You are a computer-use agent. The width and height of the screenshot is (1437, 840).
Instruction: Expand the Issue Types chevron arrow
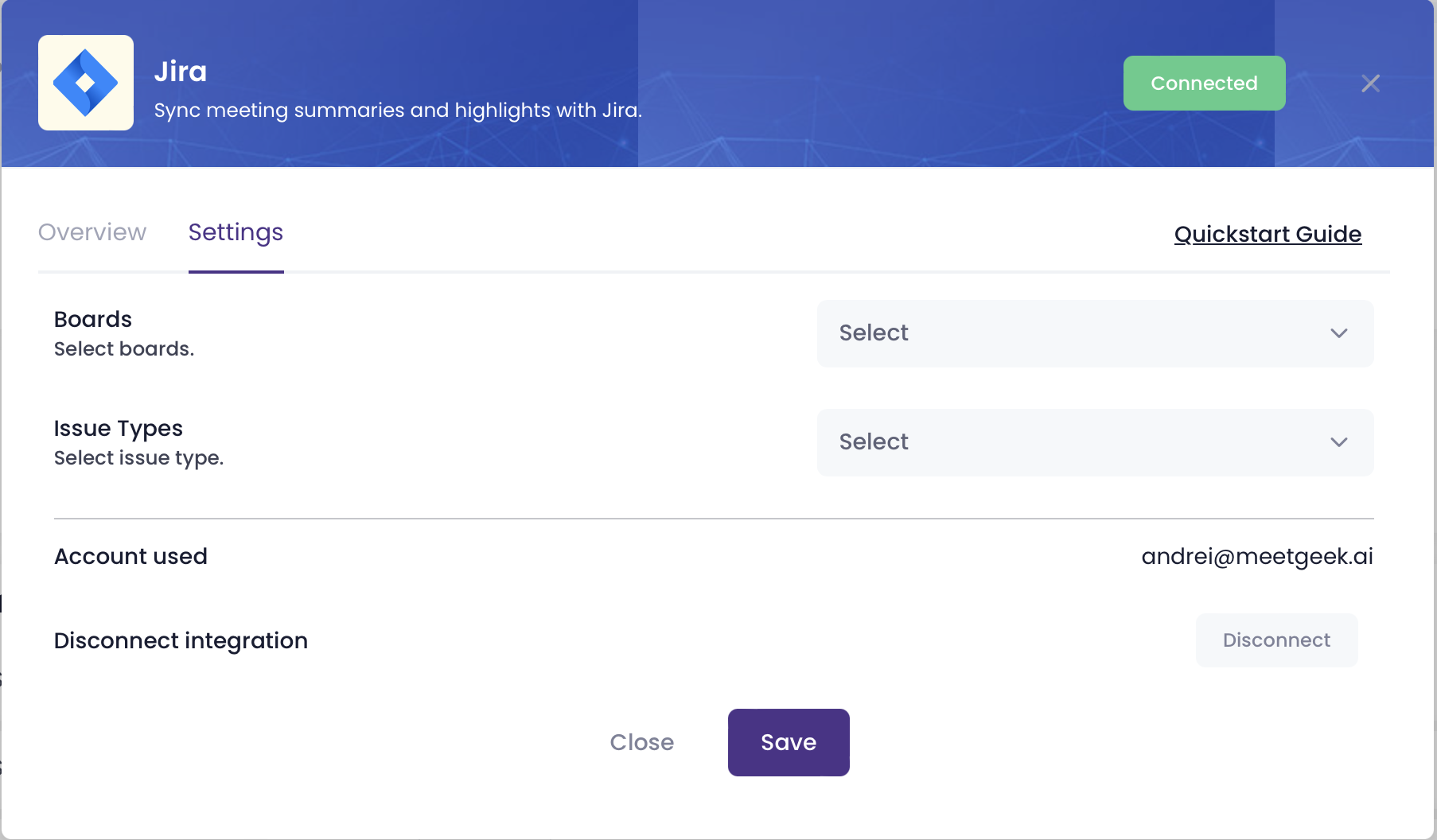1339,442
